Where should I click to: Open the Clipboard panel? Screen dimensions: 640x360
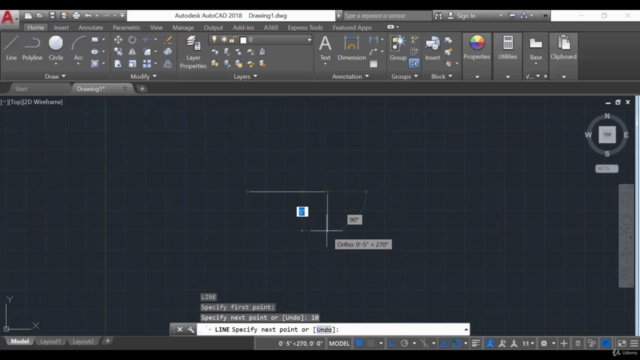tap(563, 48)
